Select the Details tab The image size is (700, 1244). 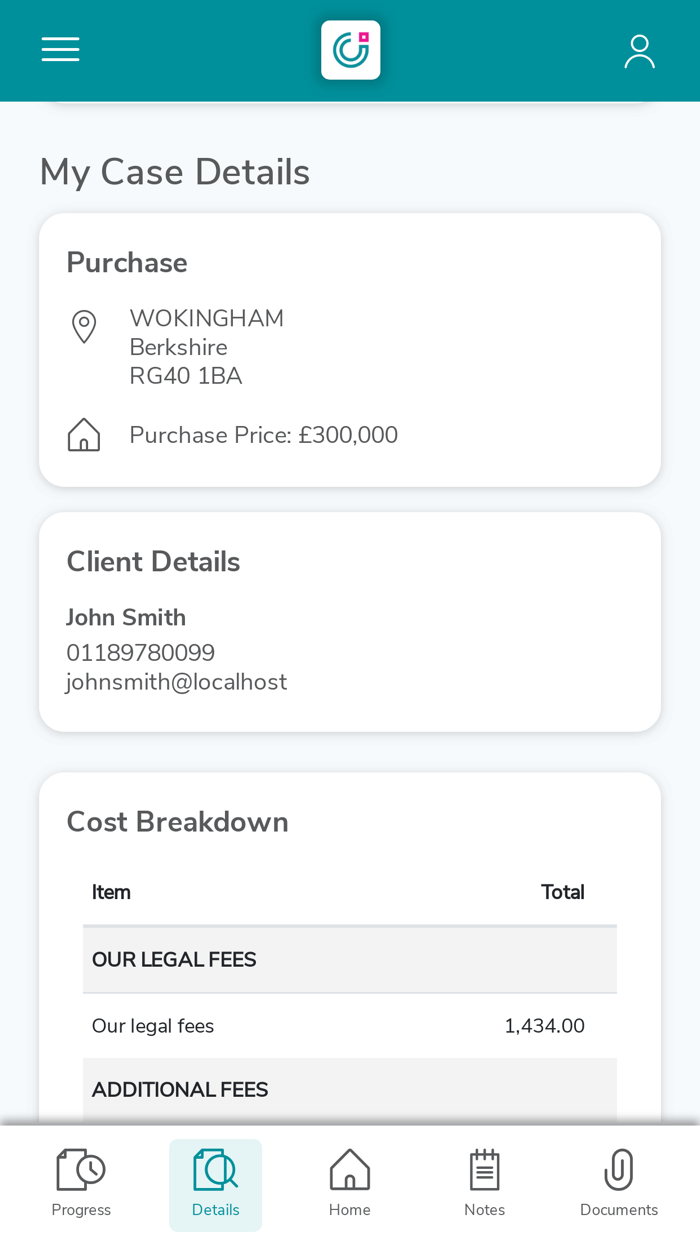point(215,1184)
